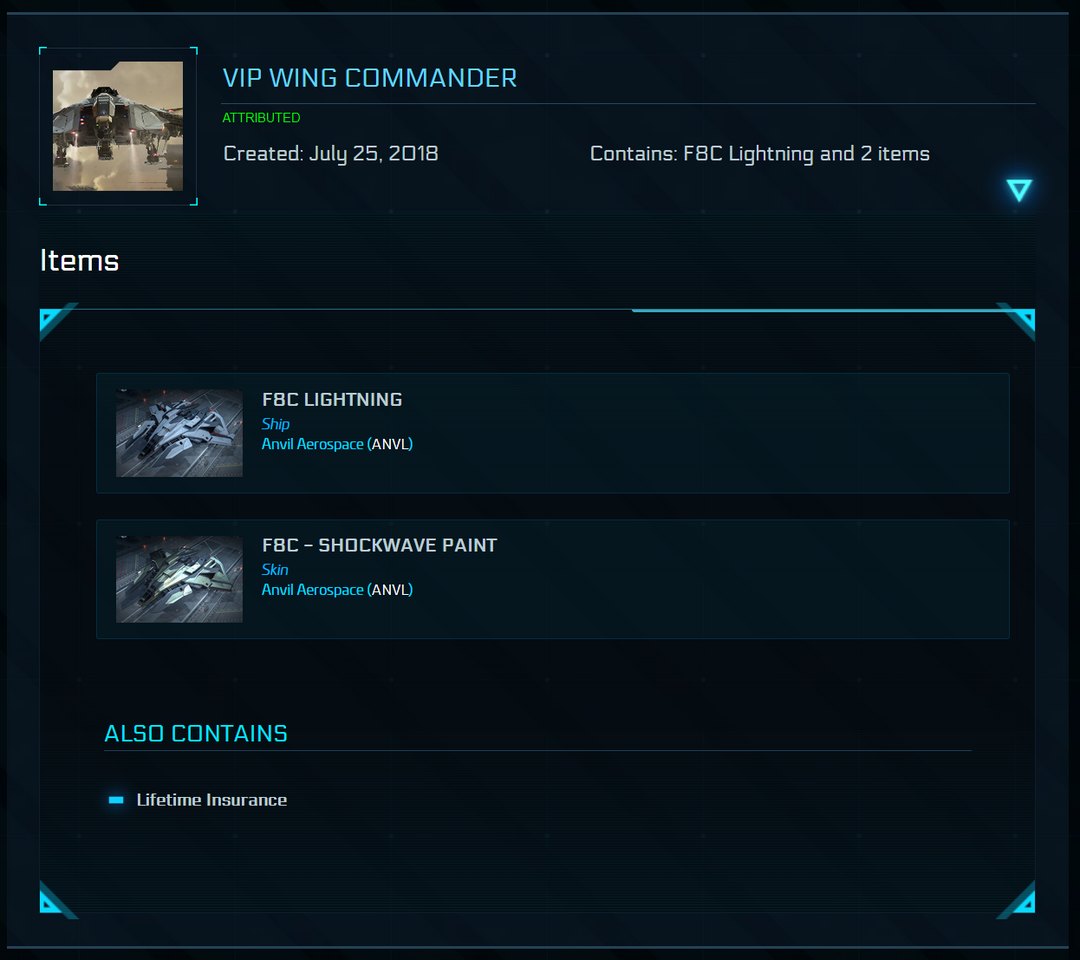Open the Items section header

[79, 261]
